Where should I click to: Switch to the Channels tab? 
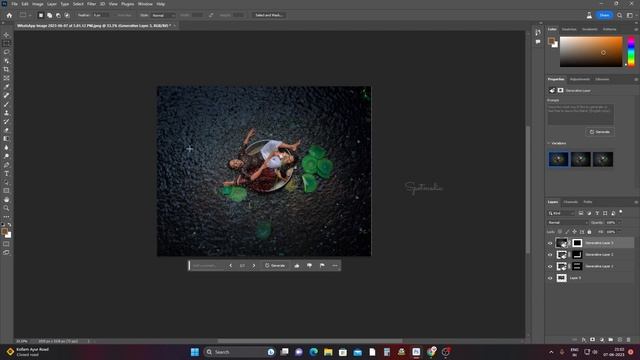pyautogui.click(x=571, y=202)
